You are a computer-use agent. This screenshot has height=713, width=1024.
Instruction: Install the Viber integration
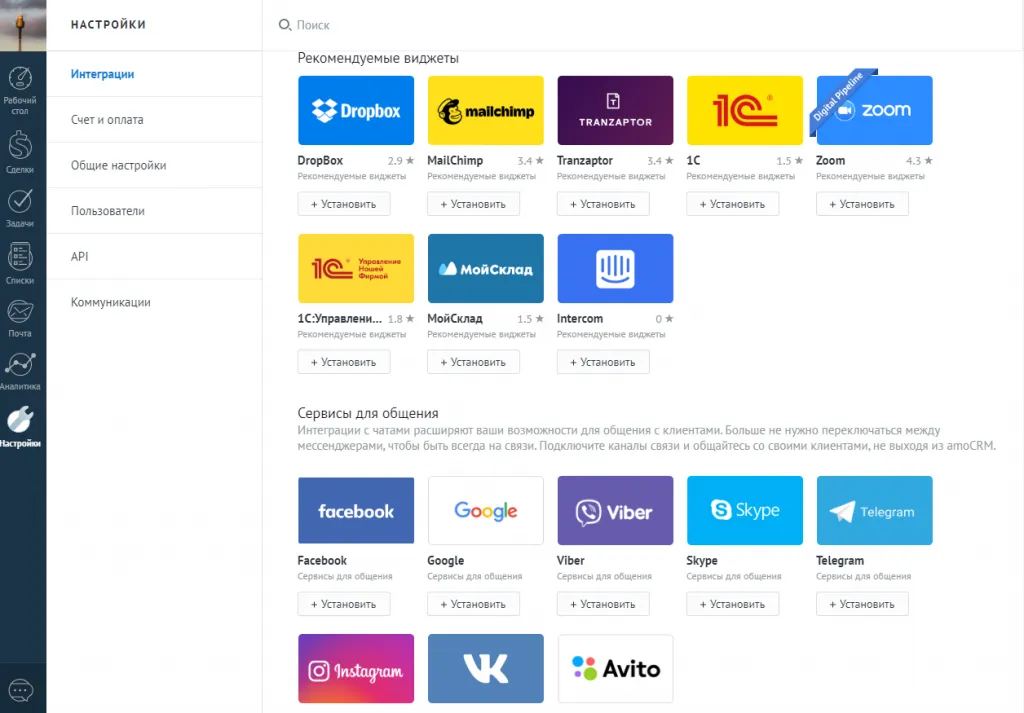603,604
